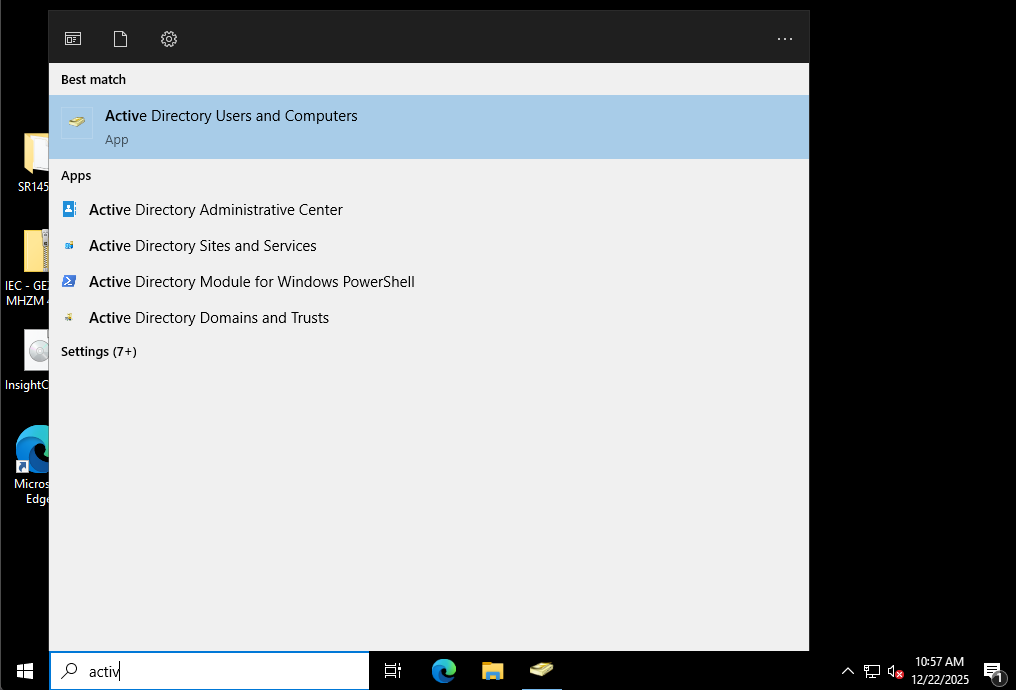The width and height of the screenshot is (1016, 690).
Task: Click the Domains and Trusts result icon
Action: (69, 317)
